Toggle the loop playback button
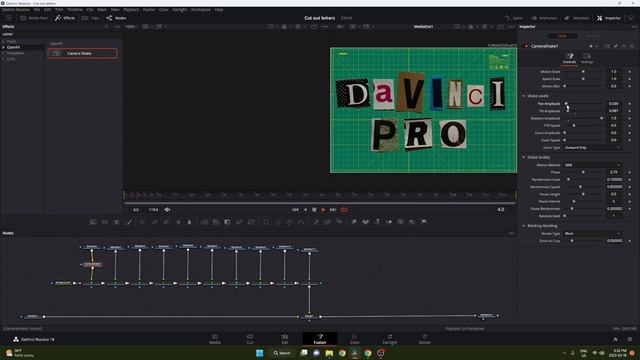This screenshot has width=640, height=360. click(344, 210)
